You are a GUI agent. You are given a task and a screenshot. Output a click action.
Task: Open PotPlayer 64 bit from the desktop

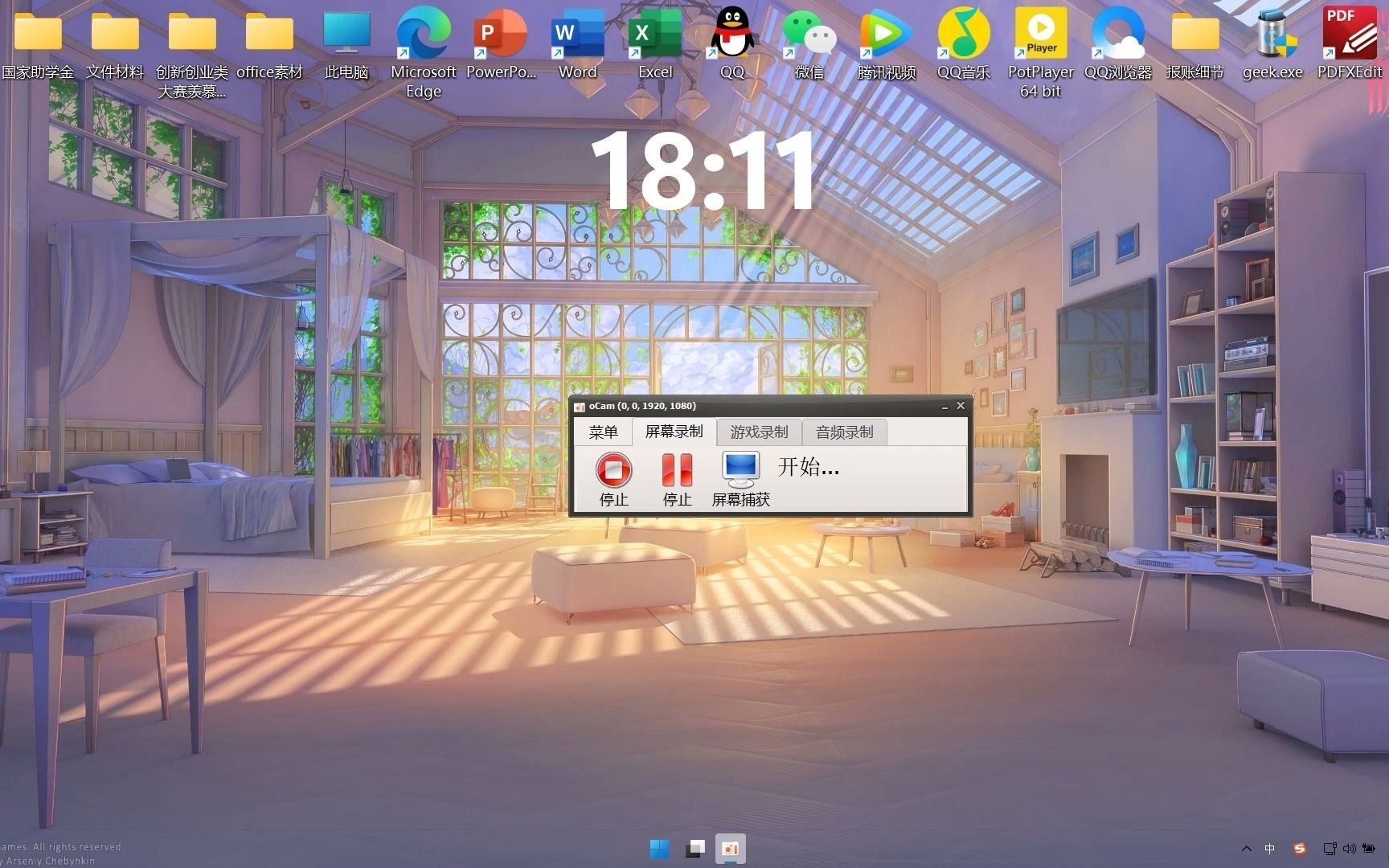[x=1041, y=32]
